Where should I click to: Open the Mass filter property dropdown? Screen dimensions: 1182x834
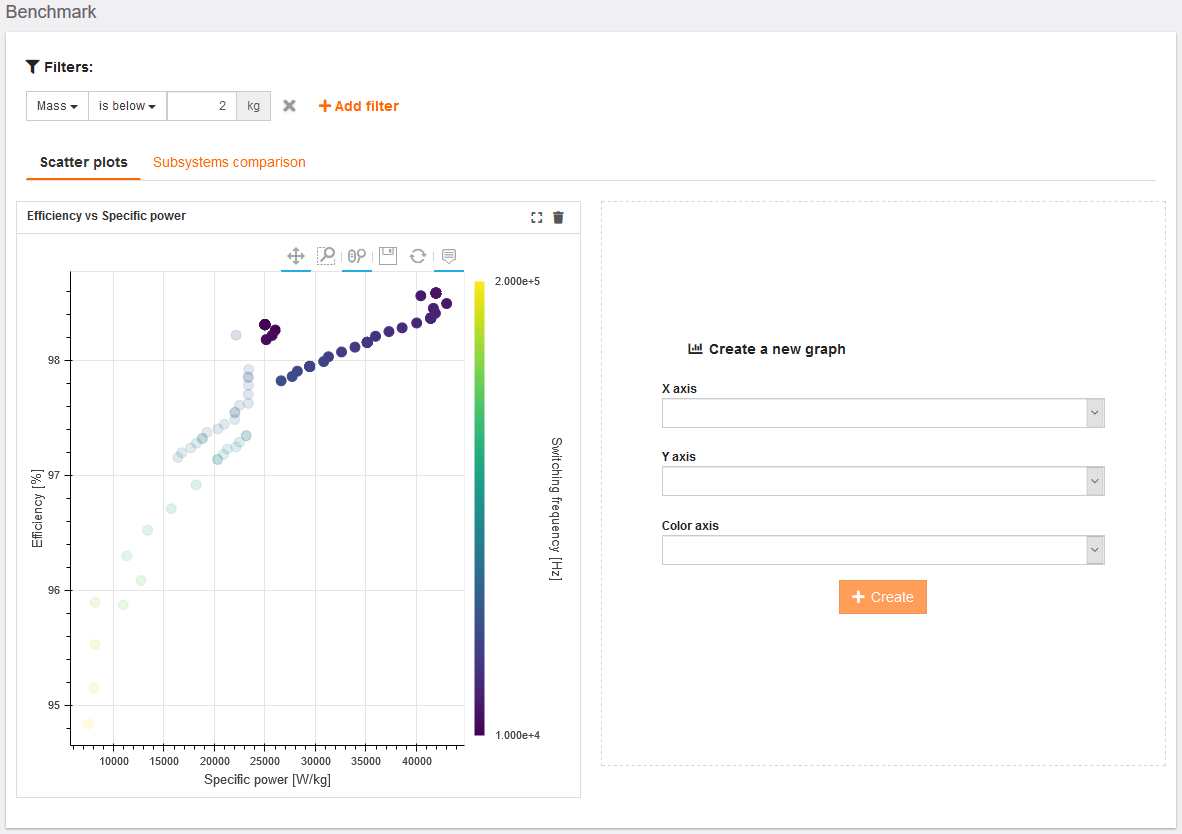[x=57, y=106]
